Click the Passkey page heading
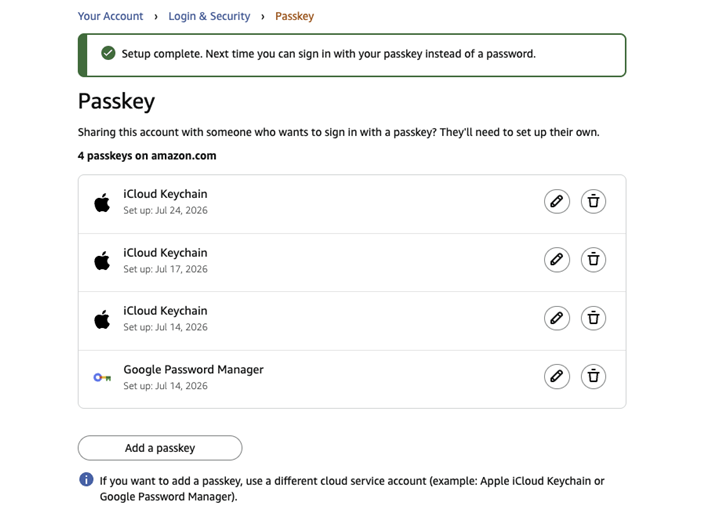Image resolution: width=722 pixels, height=532 pixels. click(x=116, y=101)
